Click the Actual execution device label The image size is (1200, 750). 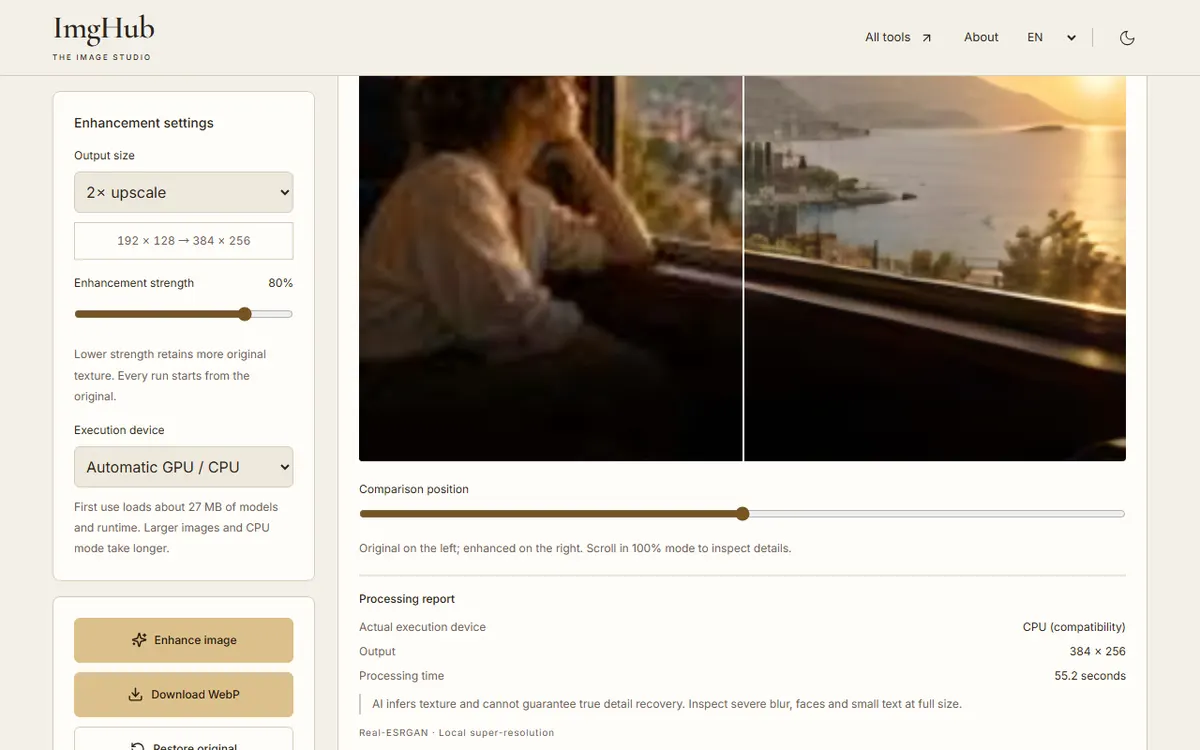[422, 627]
